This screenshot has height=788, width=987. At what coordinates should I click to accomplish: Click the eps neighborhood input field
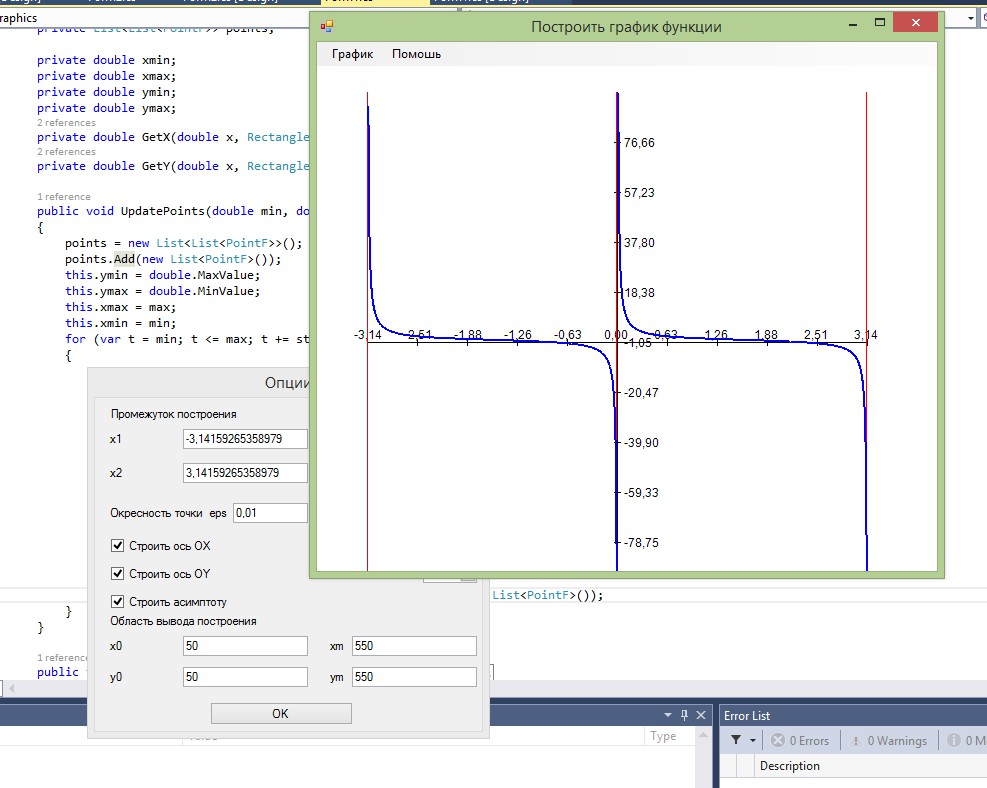tap(270, 513)
